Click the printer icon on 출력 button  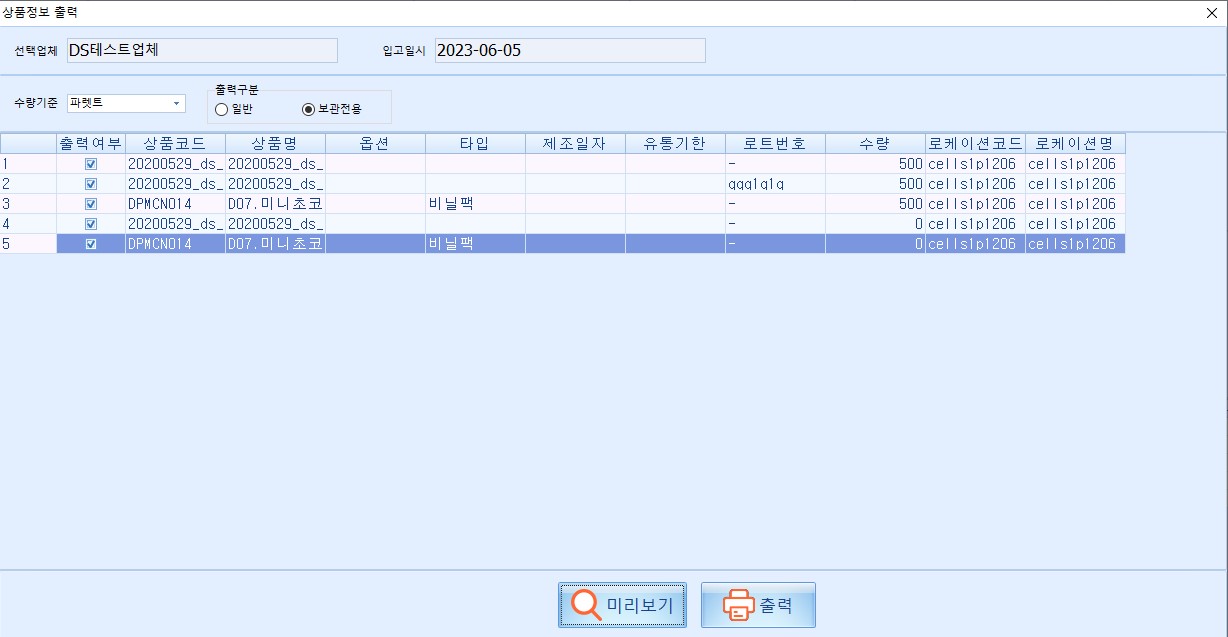coord(737,605)
